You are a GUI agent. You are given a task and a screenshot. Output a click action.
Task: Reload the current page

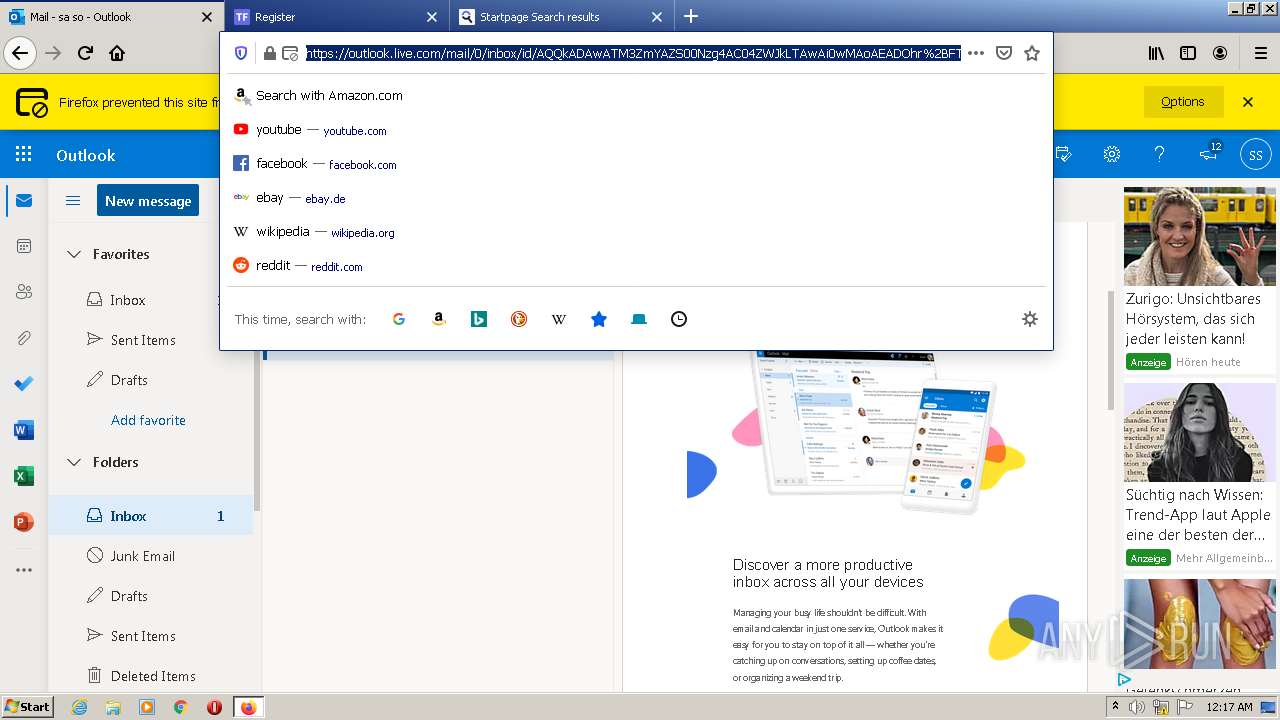pos(85,53)
